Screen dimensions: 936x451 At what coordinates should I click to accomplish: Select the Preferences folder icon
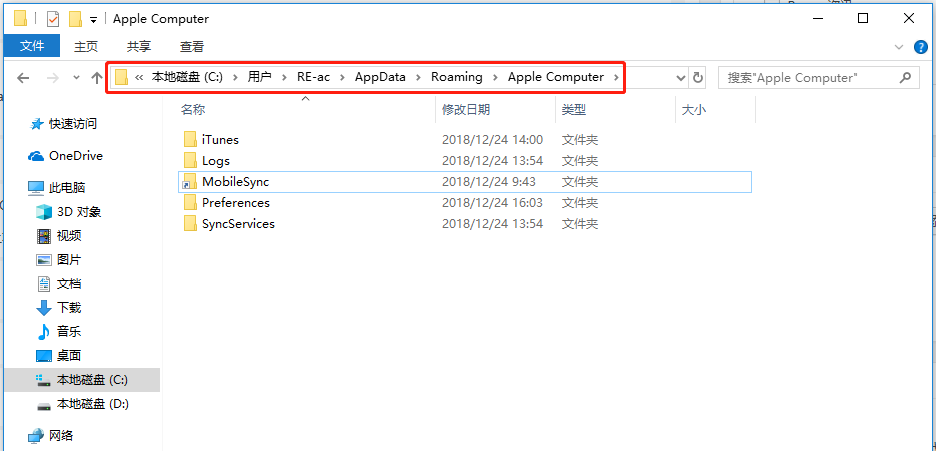coord(190,203)
